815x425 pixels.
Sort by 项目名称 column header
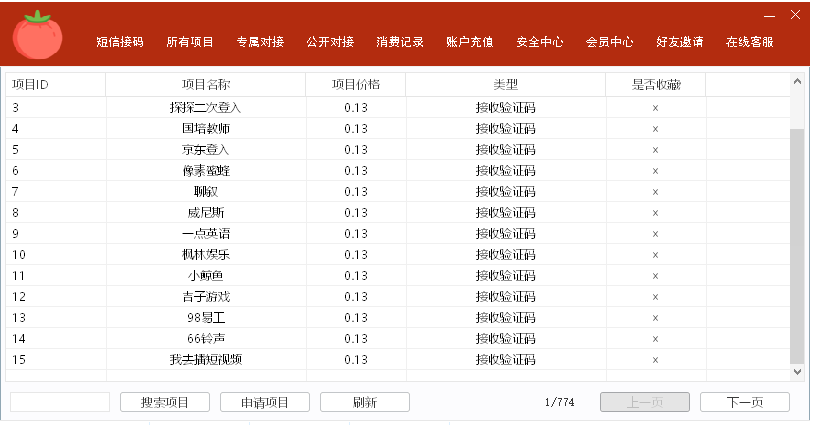(x=206, y=85)
